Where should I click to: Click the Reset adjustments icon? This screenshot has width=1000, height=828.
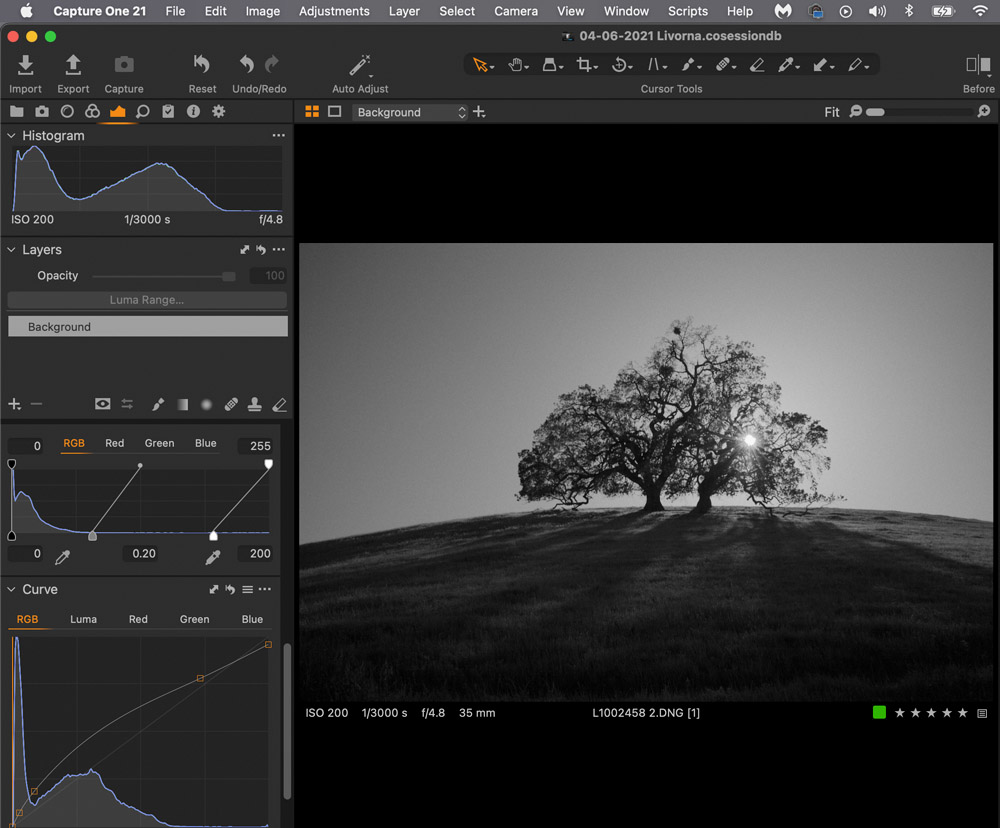[x=202, y=64]
